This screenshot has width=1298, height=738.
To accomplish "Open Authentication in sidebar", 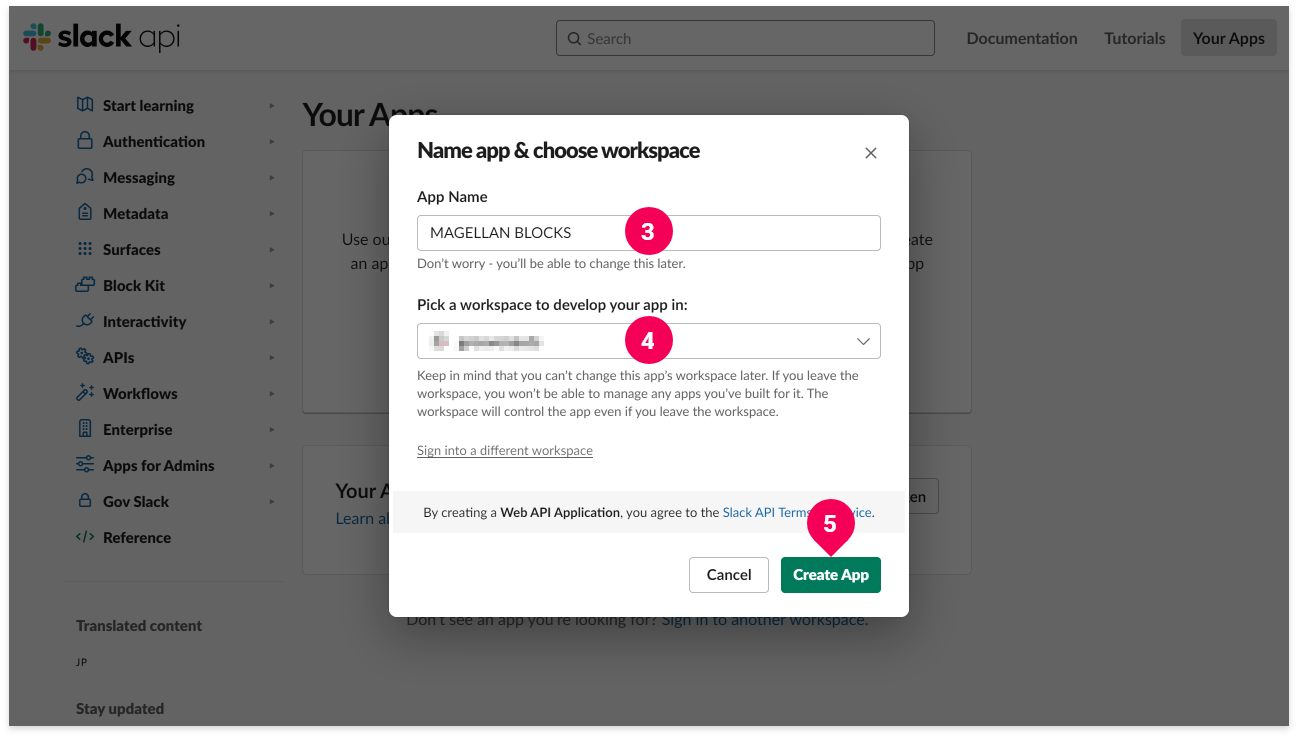I will click(x=154, y=141).
